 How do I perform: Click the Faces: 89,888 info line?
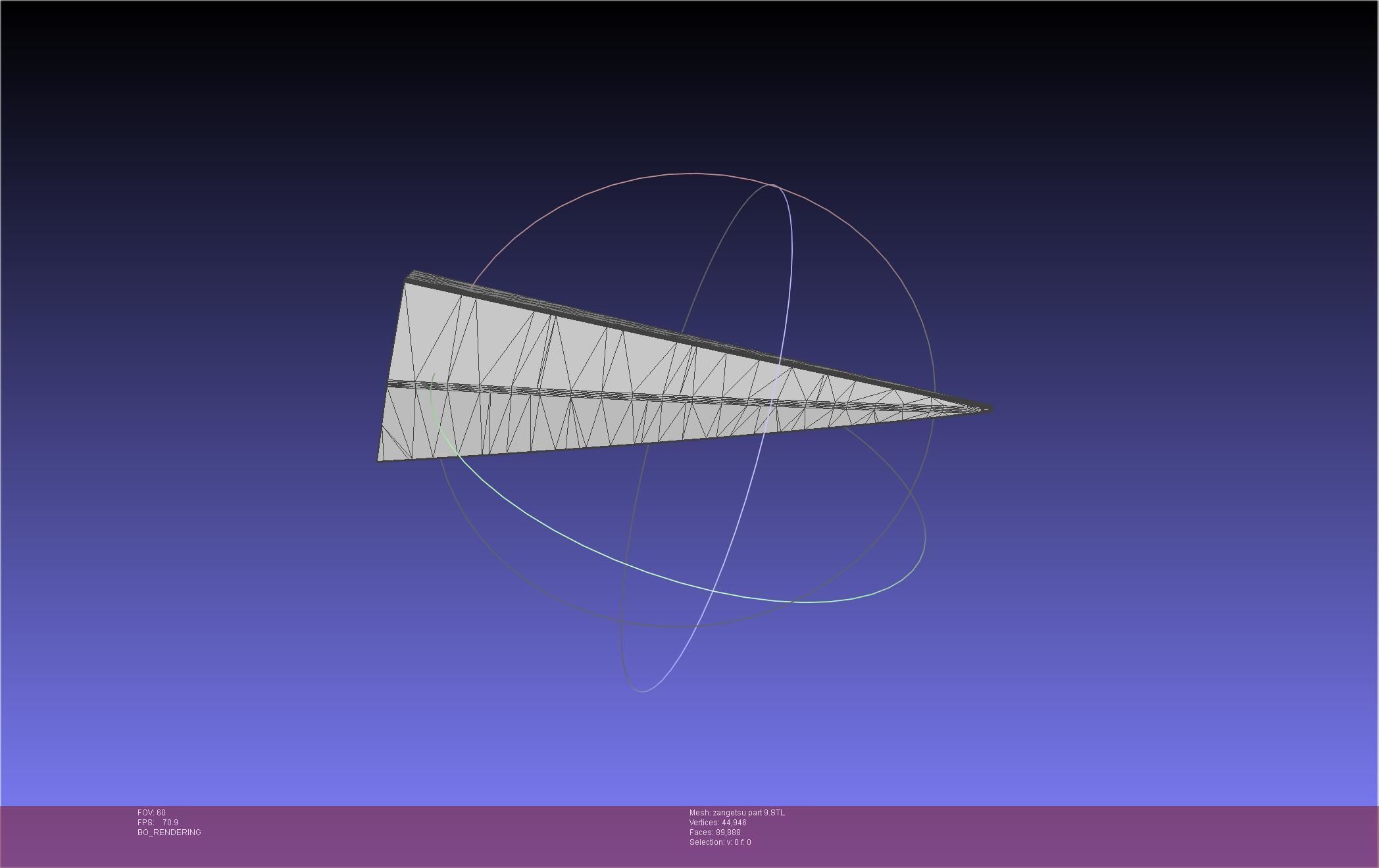pyautogui.click(x=715, y=832)
